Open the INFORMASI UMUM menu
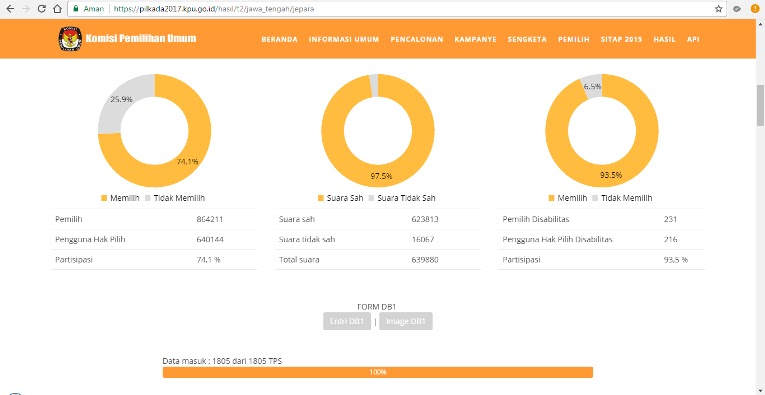The image size is (765, 395). (344, 40)
